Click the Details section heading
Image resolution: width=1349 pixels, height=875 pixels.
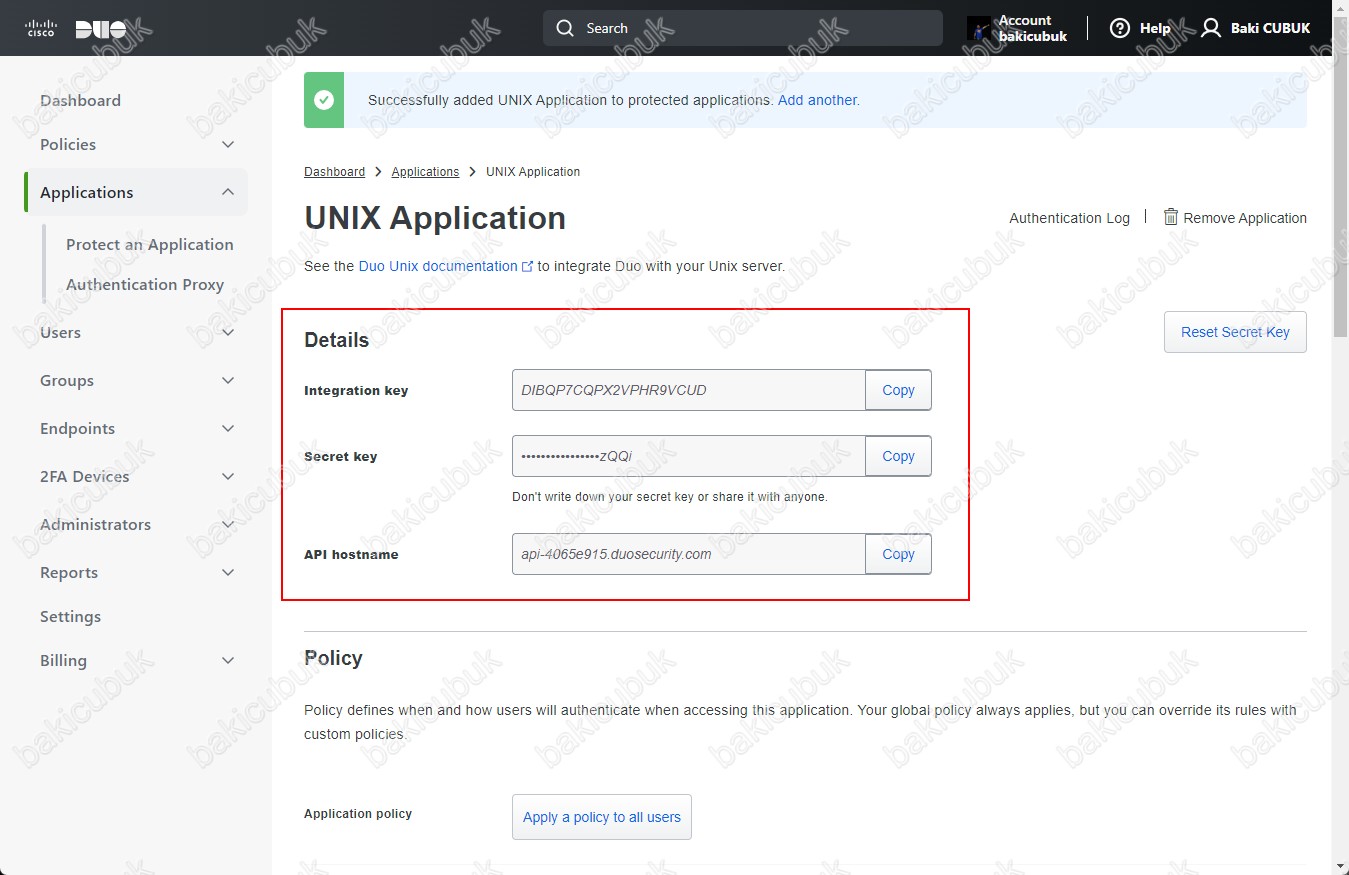(336, 340)
